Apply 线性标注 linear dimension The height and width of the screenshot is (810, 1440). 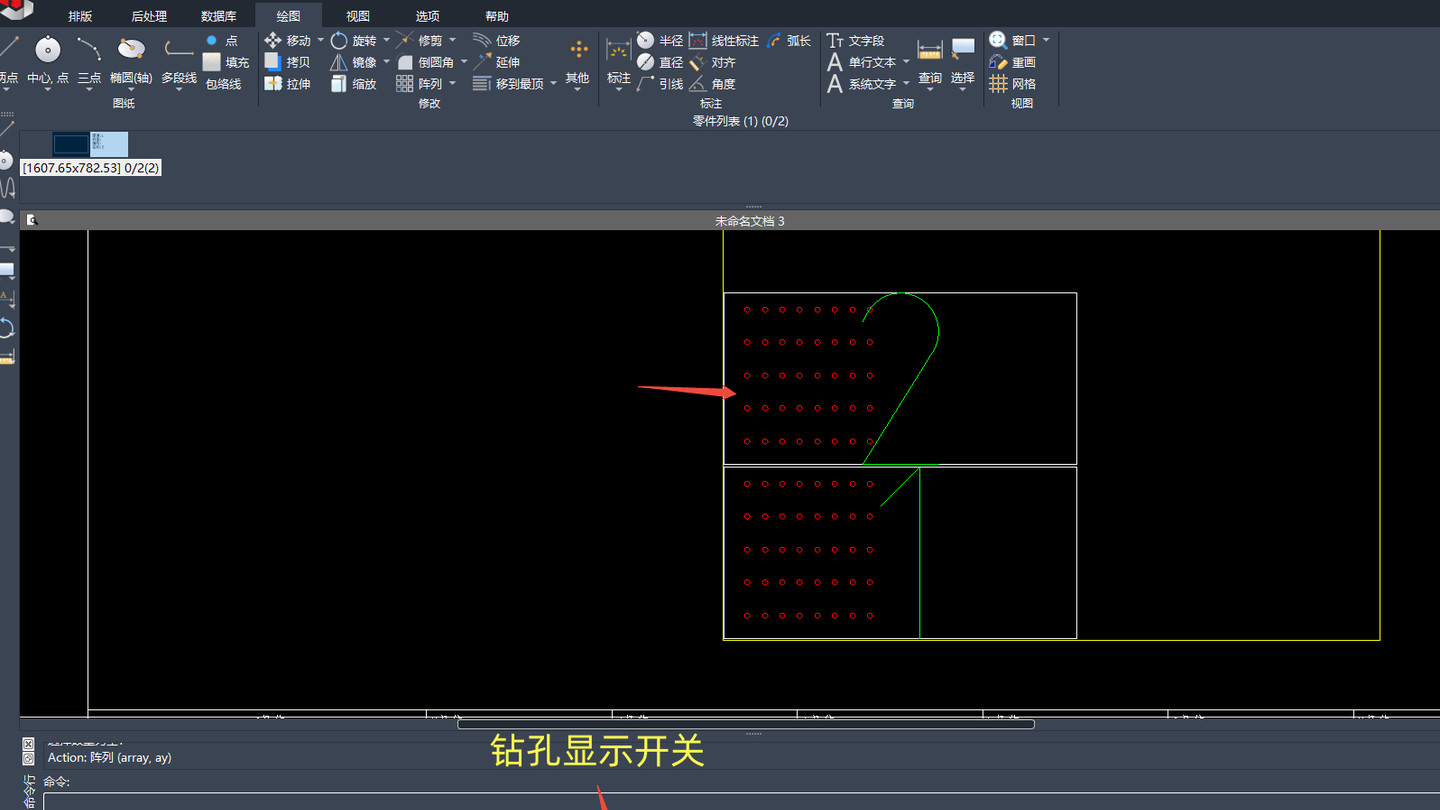[x=724, y=40]
